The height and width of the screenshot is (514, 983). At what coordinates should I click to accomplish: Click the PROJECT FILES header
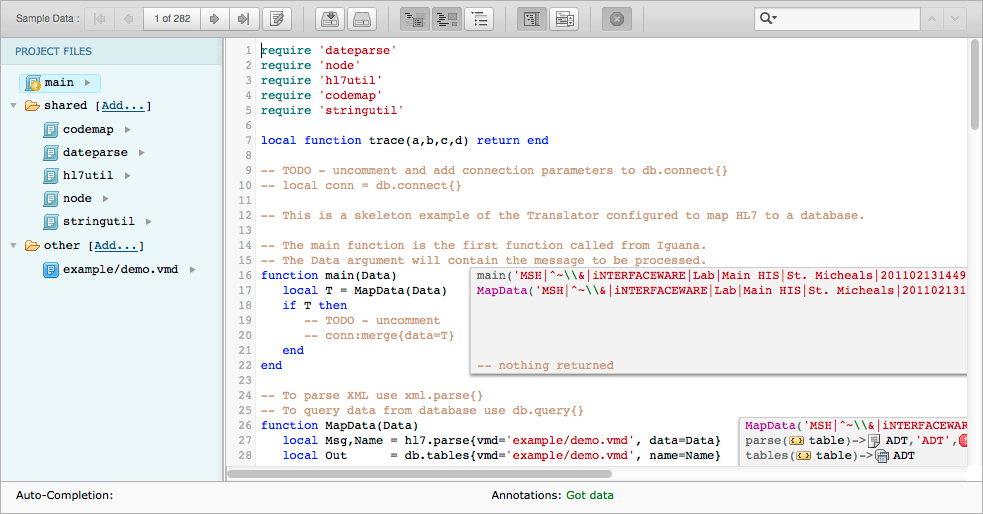(x=53, y=51)
